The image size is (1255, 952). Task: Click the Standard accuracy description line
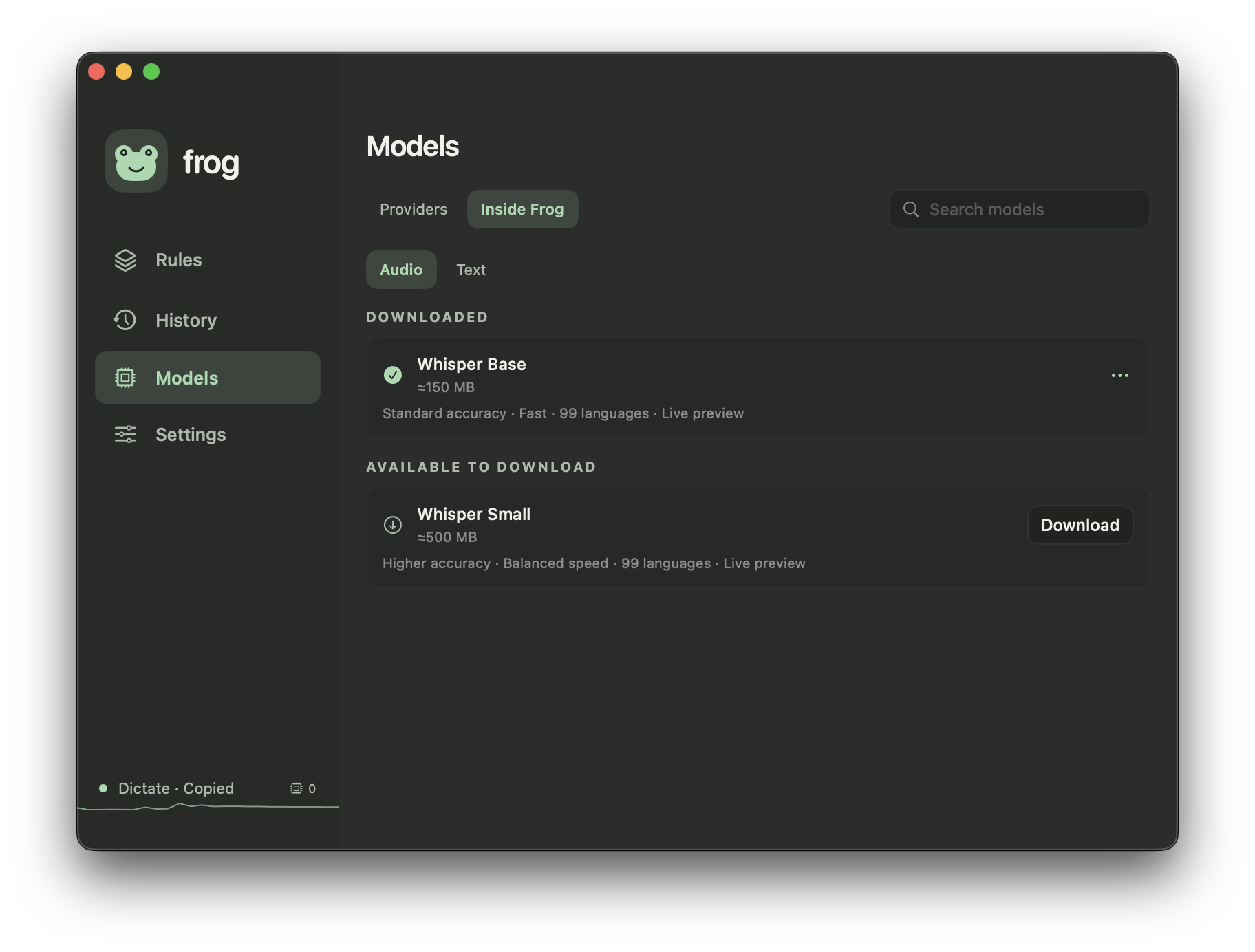[x=563, y=413]
